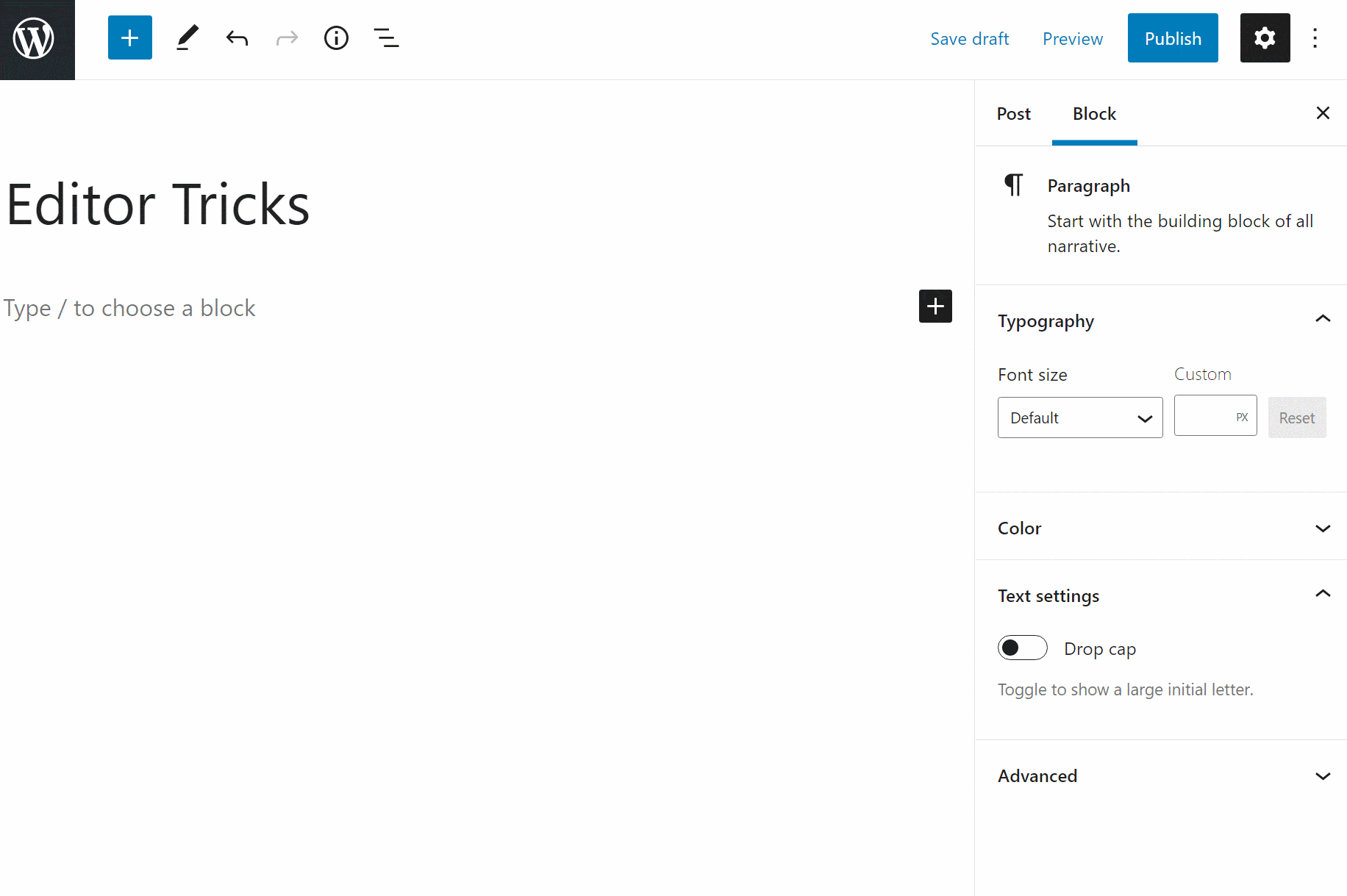1347x896 pixels.
Task: Open the content Details overview
Action: point(336,37)
